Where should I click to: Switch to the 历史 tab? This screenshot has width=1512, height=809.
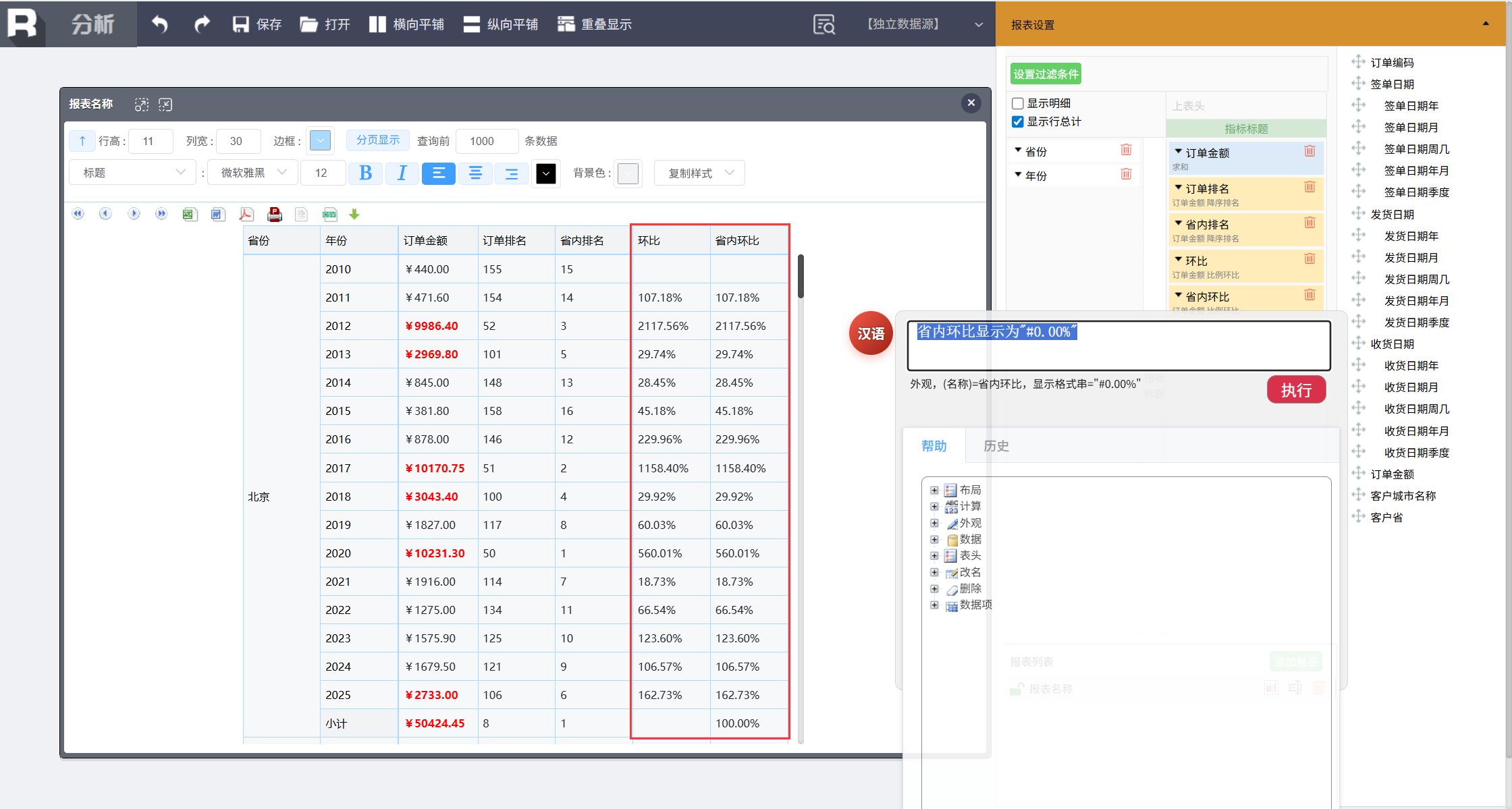click(x=996, y=446)
